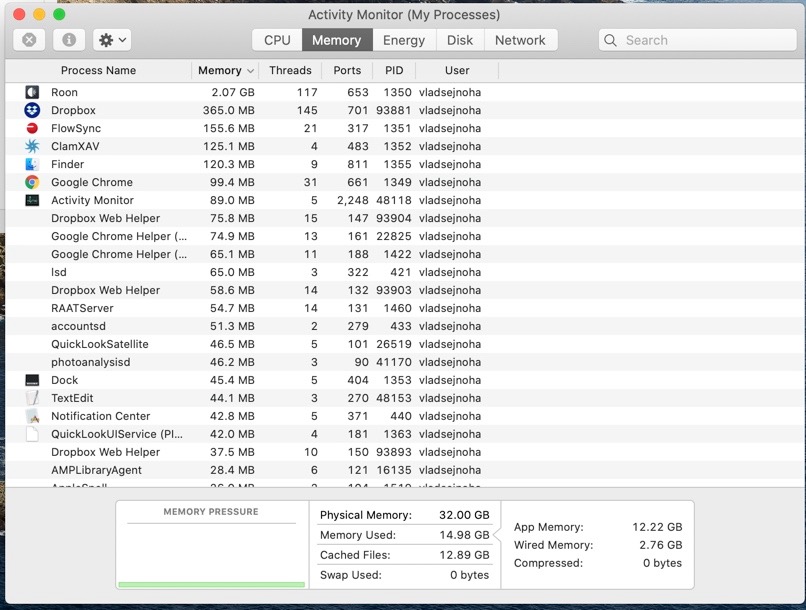
Task: Click the Notification Center icon
Action: pos(32,416)
